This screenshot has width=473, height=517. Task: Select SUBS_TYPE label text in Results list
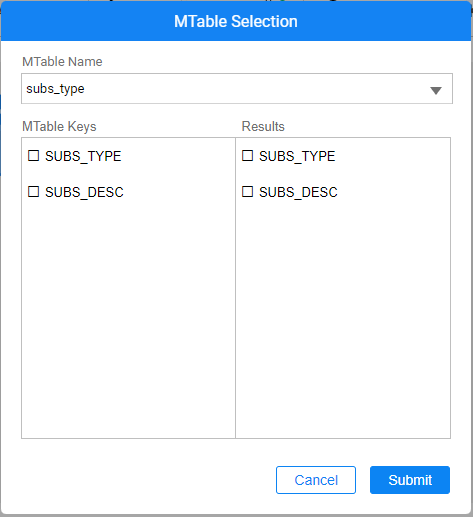coord(297,156)
